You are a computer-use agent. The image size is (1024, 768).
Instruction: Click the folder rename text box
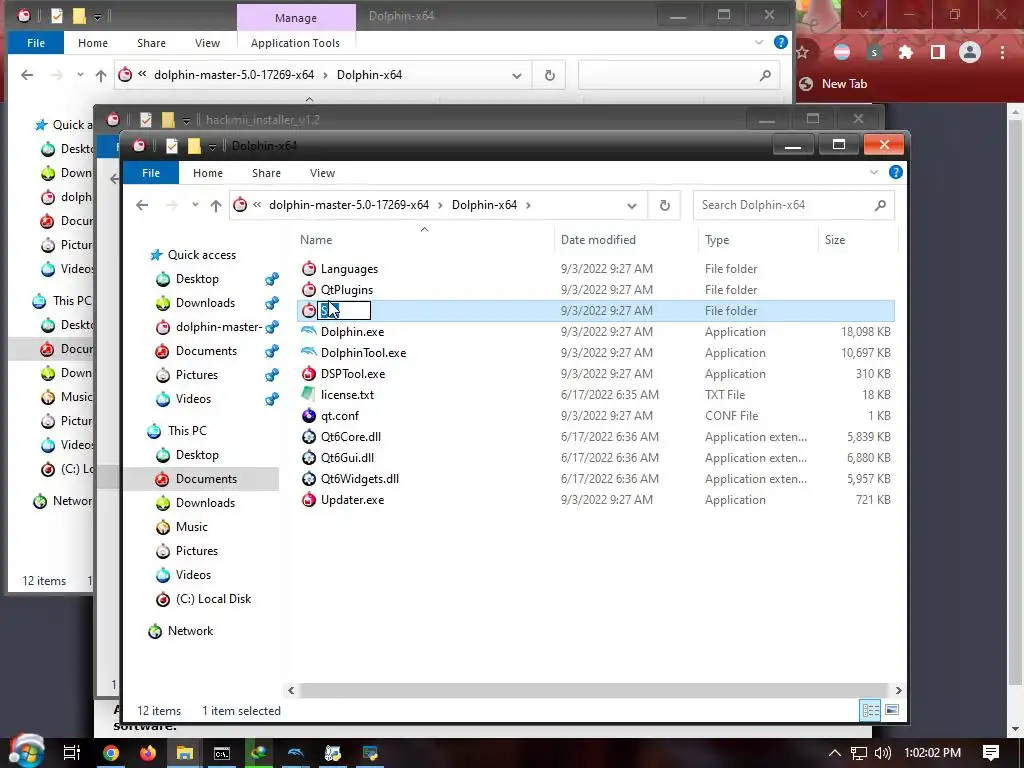click(344, 310)
